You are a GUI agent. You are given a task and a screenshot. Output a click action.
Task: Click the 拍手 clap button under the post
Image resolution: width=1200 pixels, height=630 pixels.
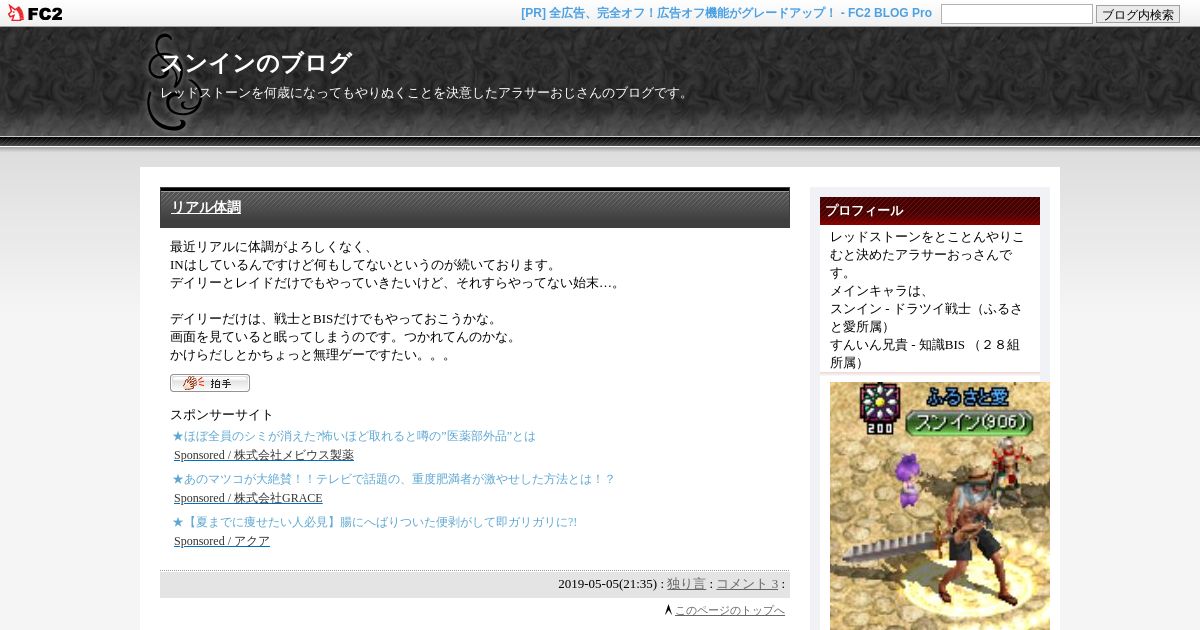pos(210,383)
